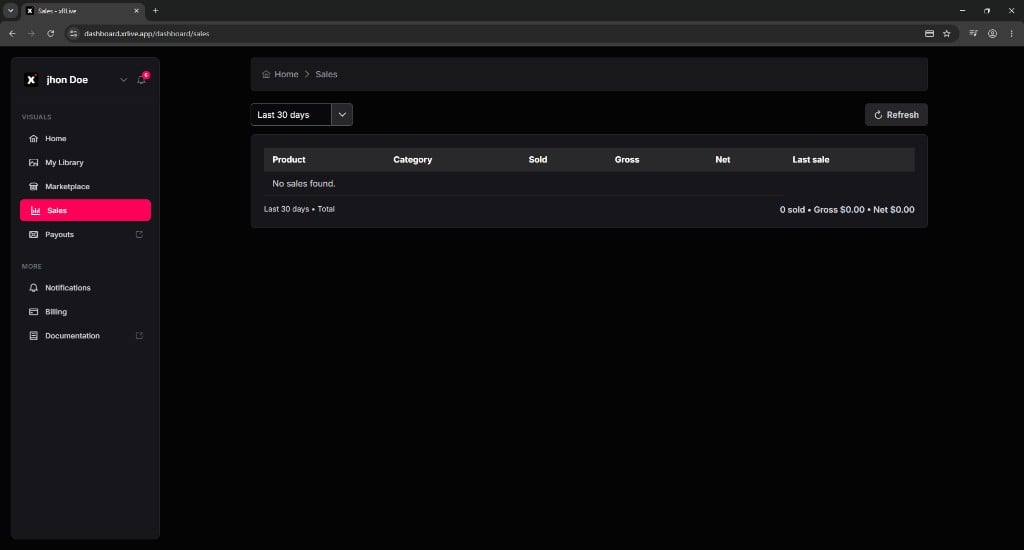Click the payment methods card icon in the address bar
The height and width of the screenshot is (550, 1024).
tap(929, 33)
